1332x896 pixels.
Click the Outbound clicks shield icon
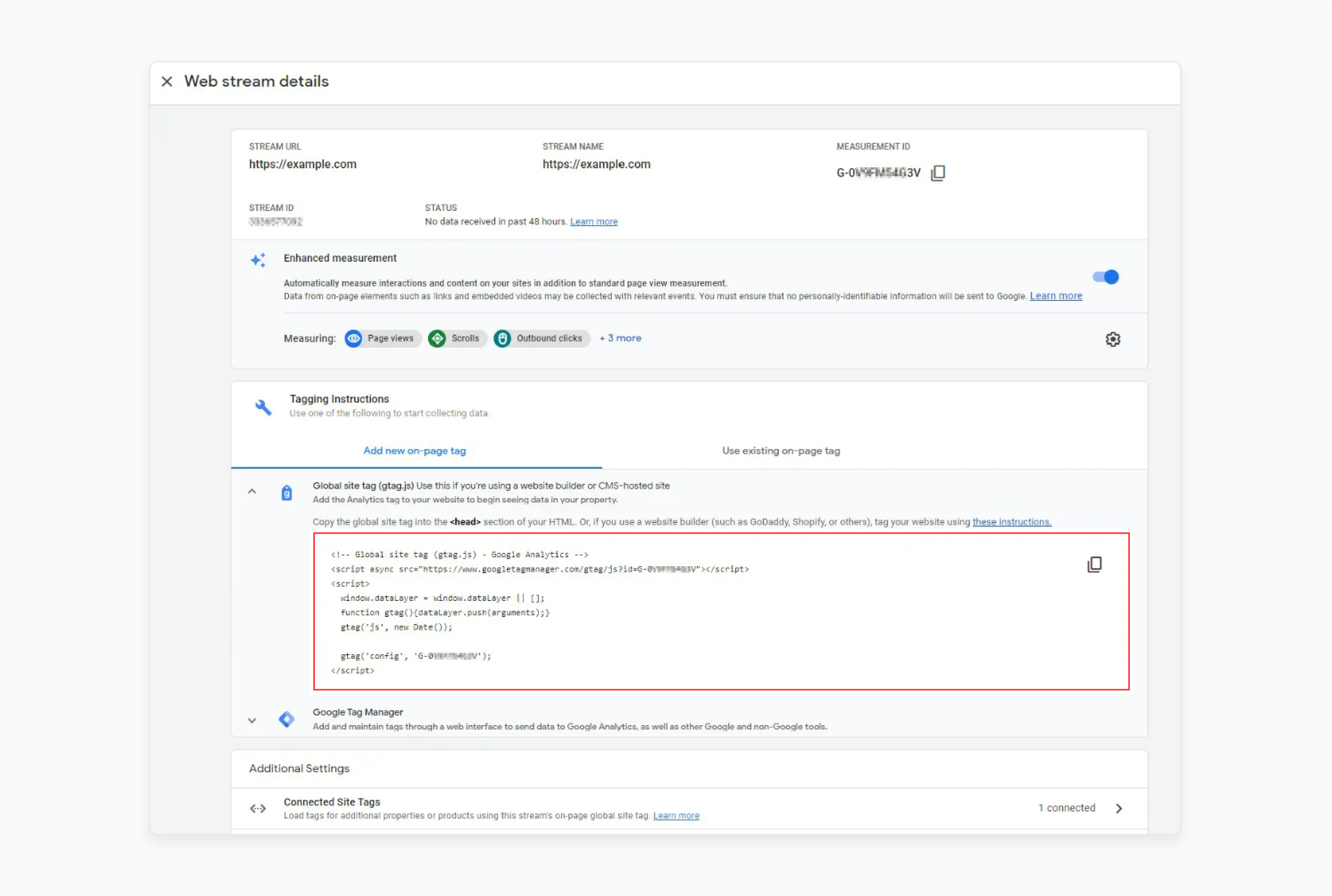click(x=502, y=338)
